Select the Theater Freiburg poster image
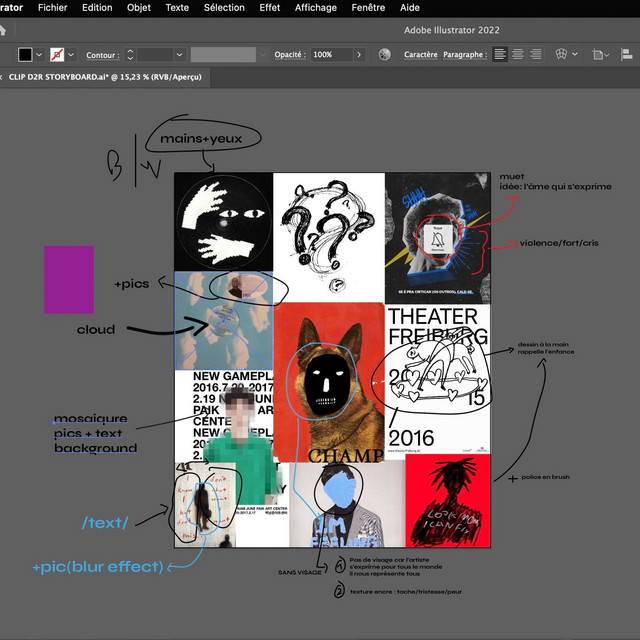The image size is (640, 640). (438, 379)
